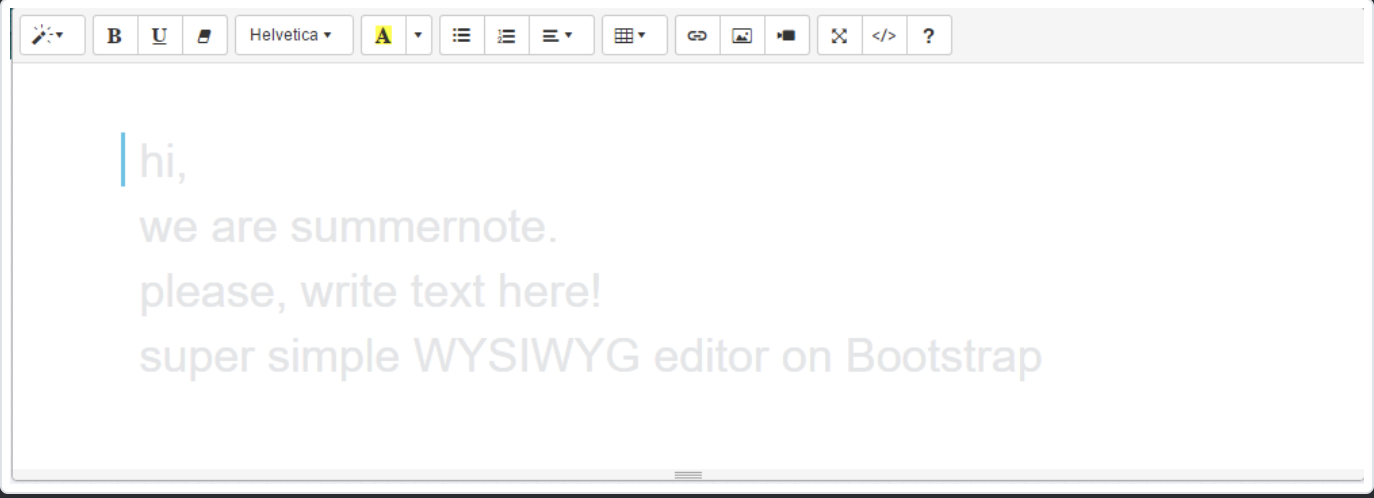Apply the recent yellow highlight color

(x=383, y=35)
